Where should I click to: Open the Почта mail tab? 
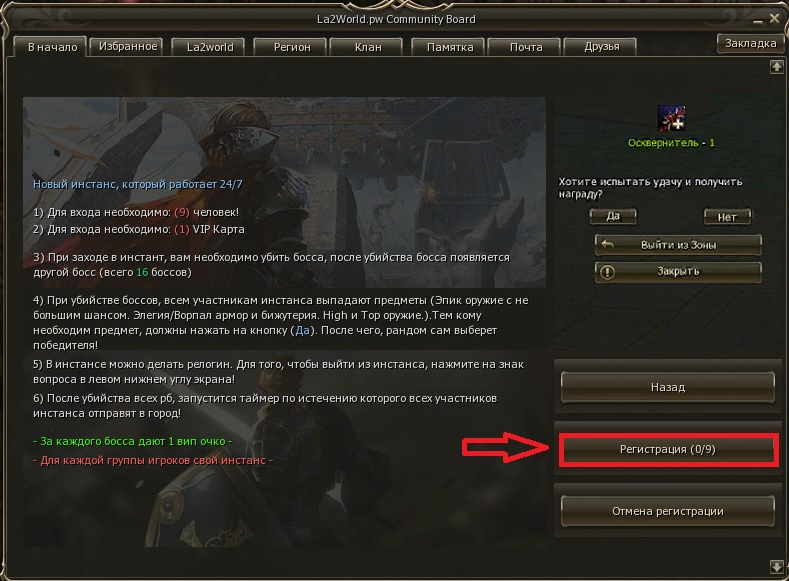525,47
